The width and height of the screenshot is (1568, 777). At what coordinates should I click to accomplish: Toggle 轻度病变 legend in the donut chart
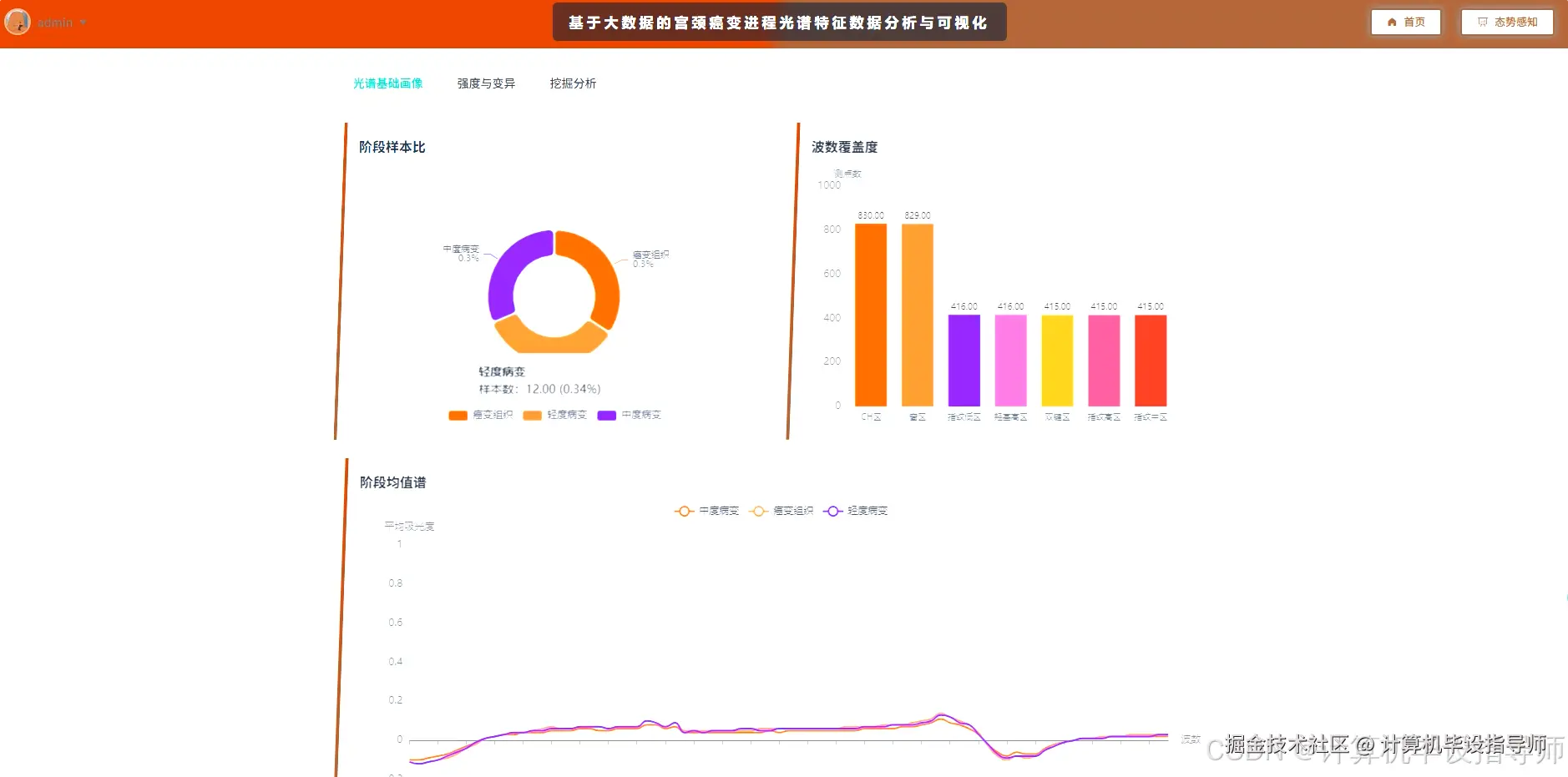(x=554, y=415)
